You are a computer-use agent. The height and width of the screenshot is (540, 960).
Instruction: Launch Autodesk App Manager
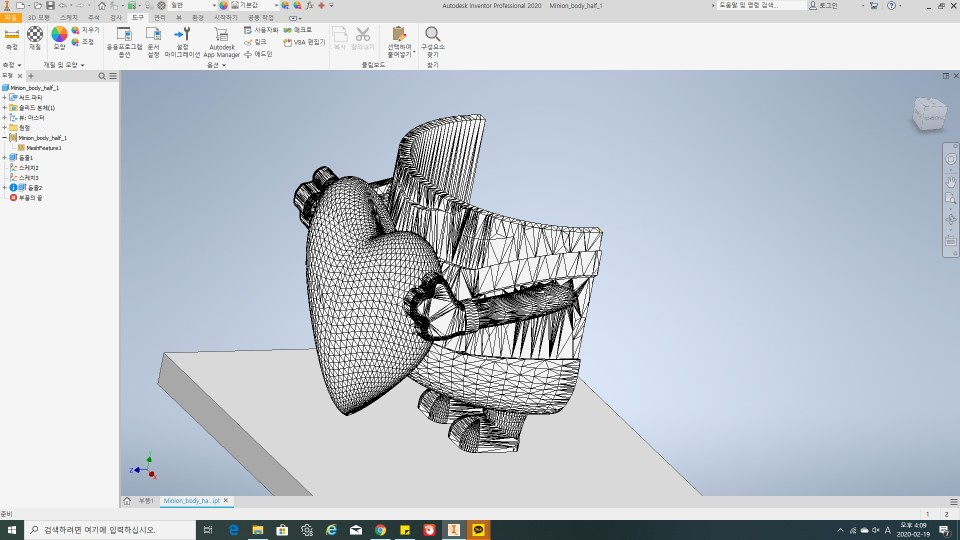click(x=222, y=42)
